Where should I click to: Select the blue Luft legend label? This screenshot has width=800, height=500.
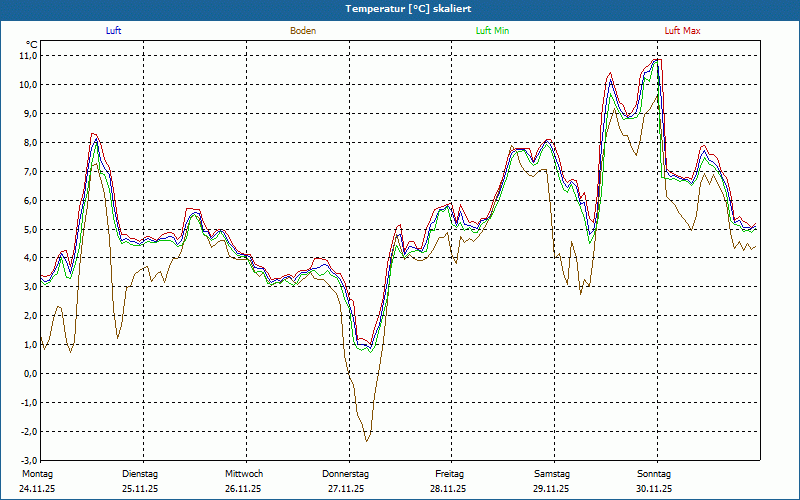(x=113, y=31)
